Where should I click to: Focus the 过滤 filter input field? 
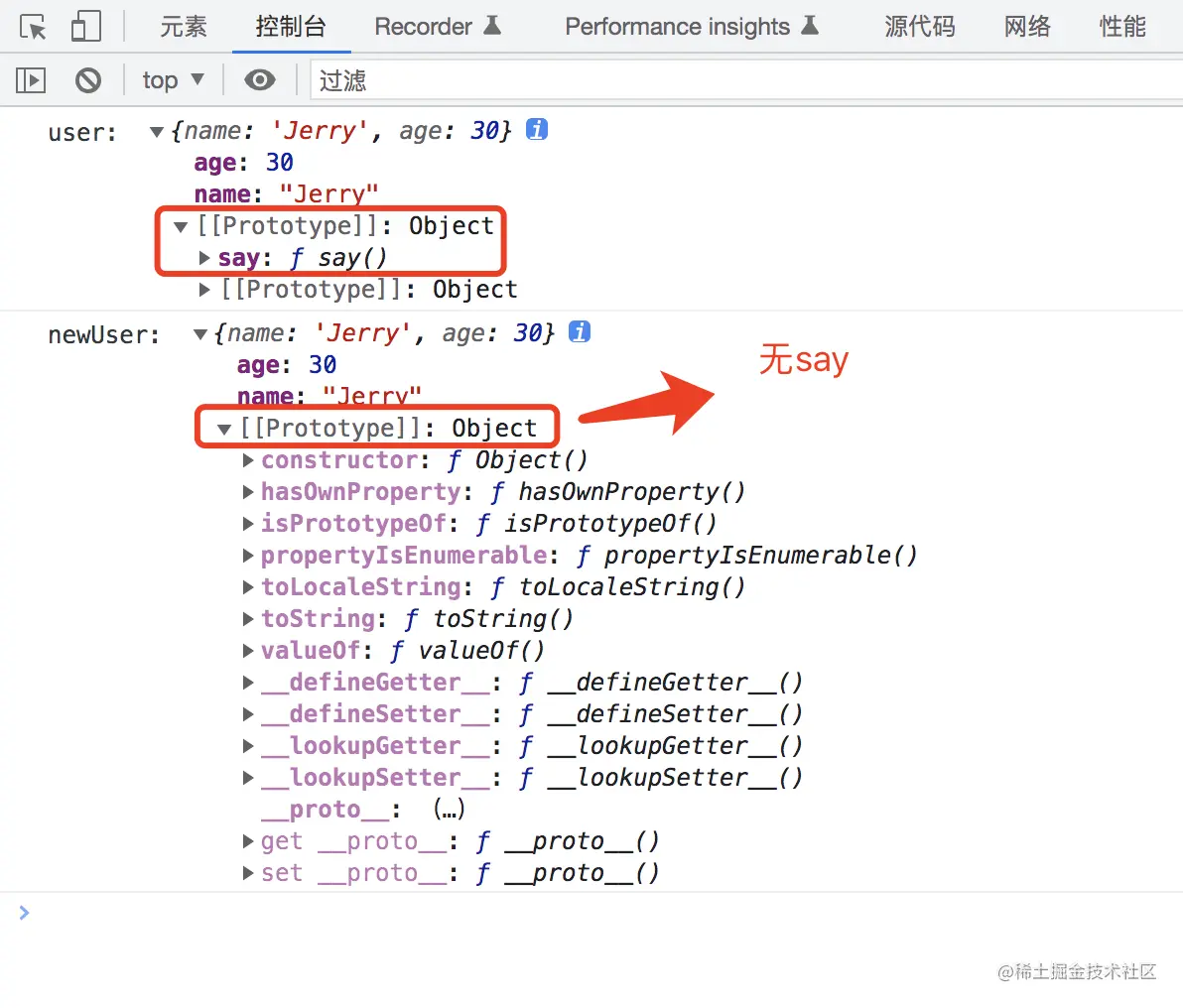click(747, 80)
